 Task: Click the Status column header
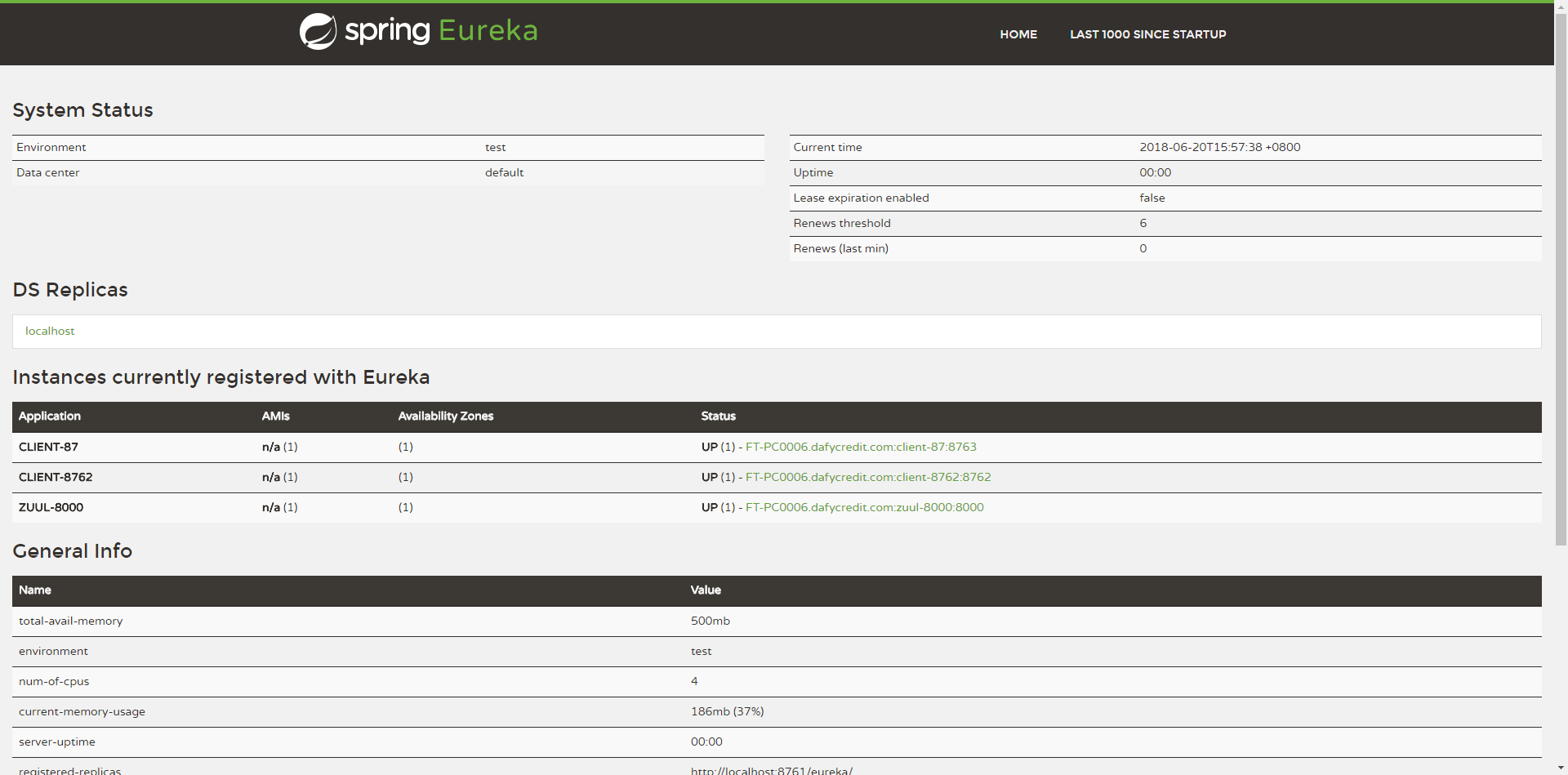(x=719, y=416)
